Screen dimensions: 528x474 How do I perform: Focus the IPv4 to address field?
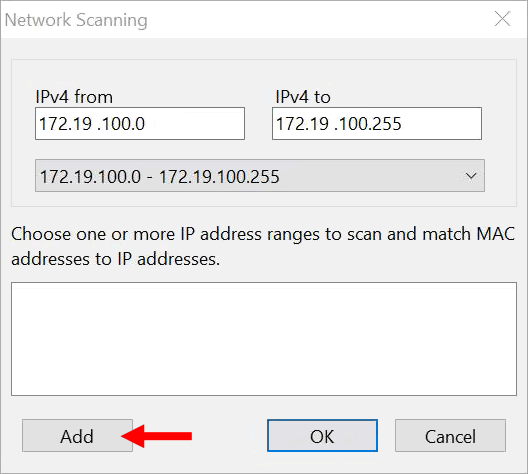point(377,124)
